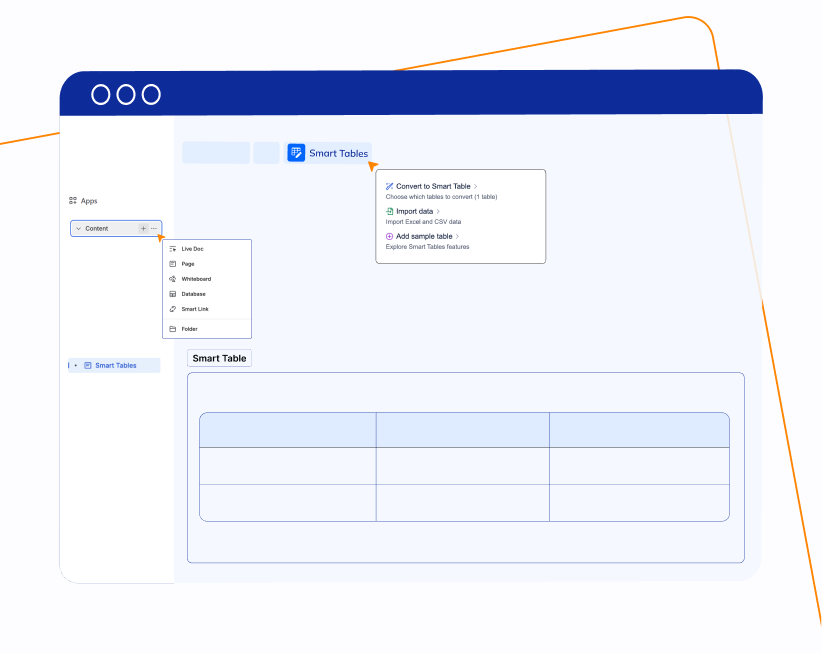Click the first header cell of table

click(x=288, y=430)
